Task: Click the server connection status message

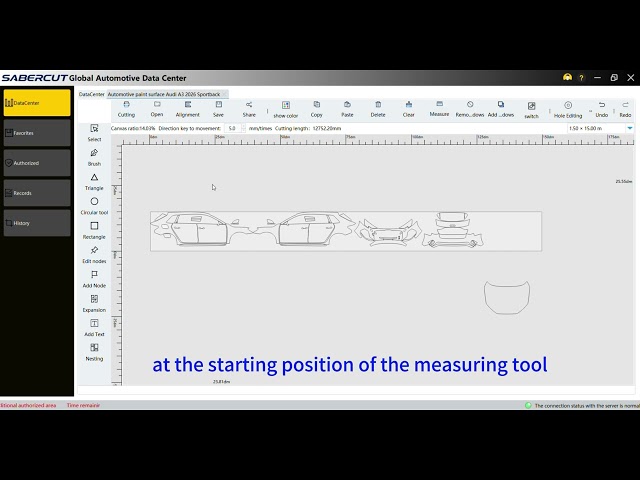Action: (587, 406)
